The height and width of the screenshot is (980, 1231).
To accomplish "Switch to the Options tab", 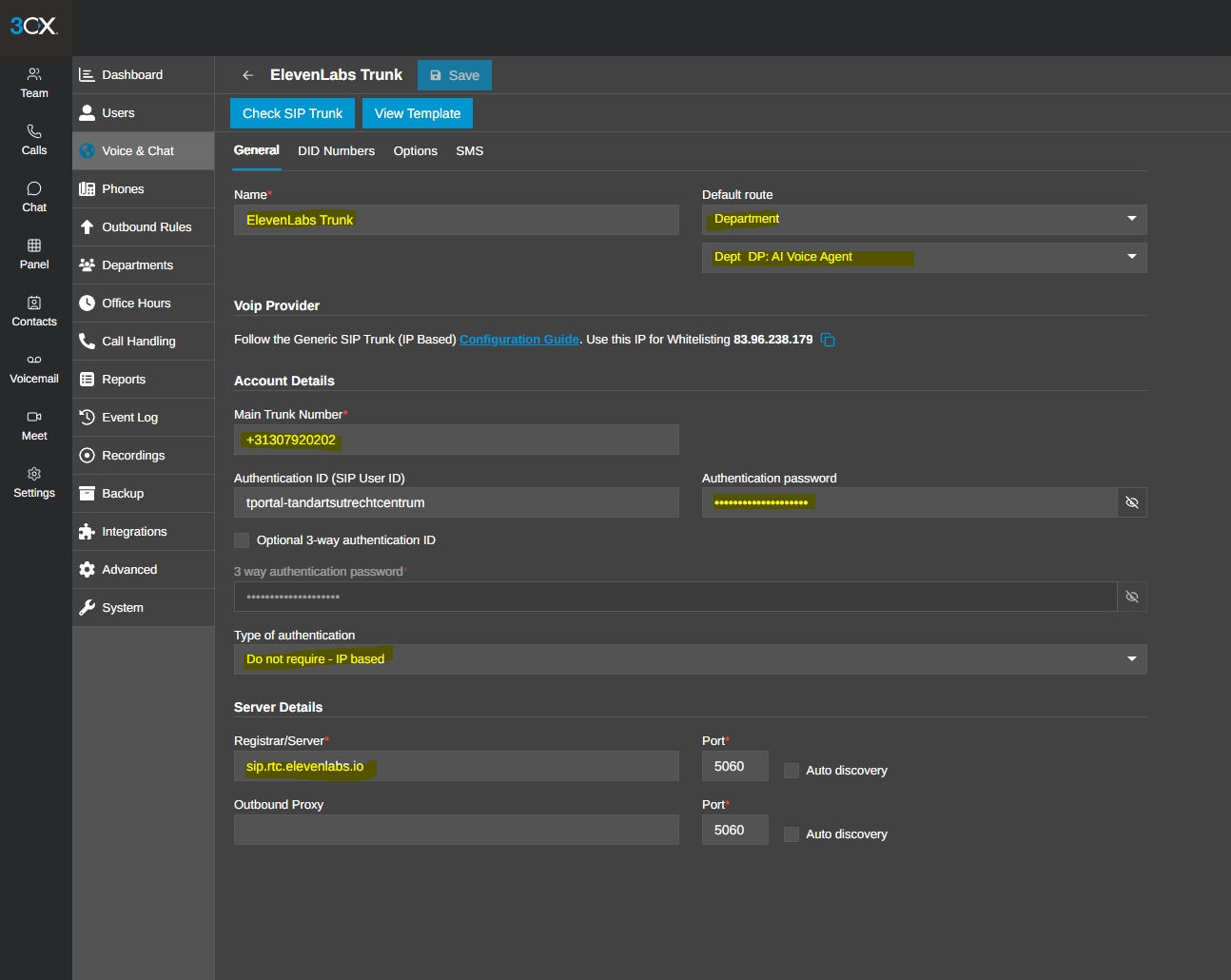I will pos(416,150).
